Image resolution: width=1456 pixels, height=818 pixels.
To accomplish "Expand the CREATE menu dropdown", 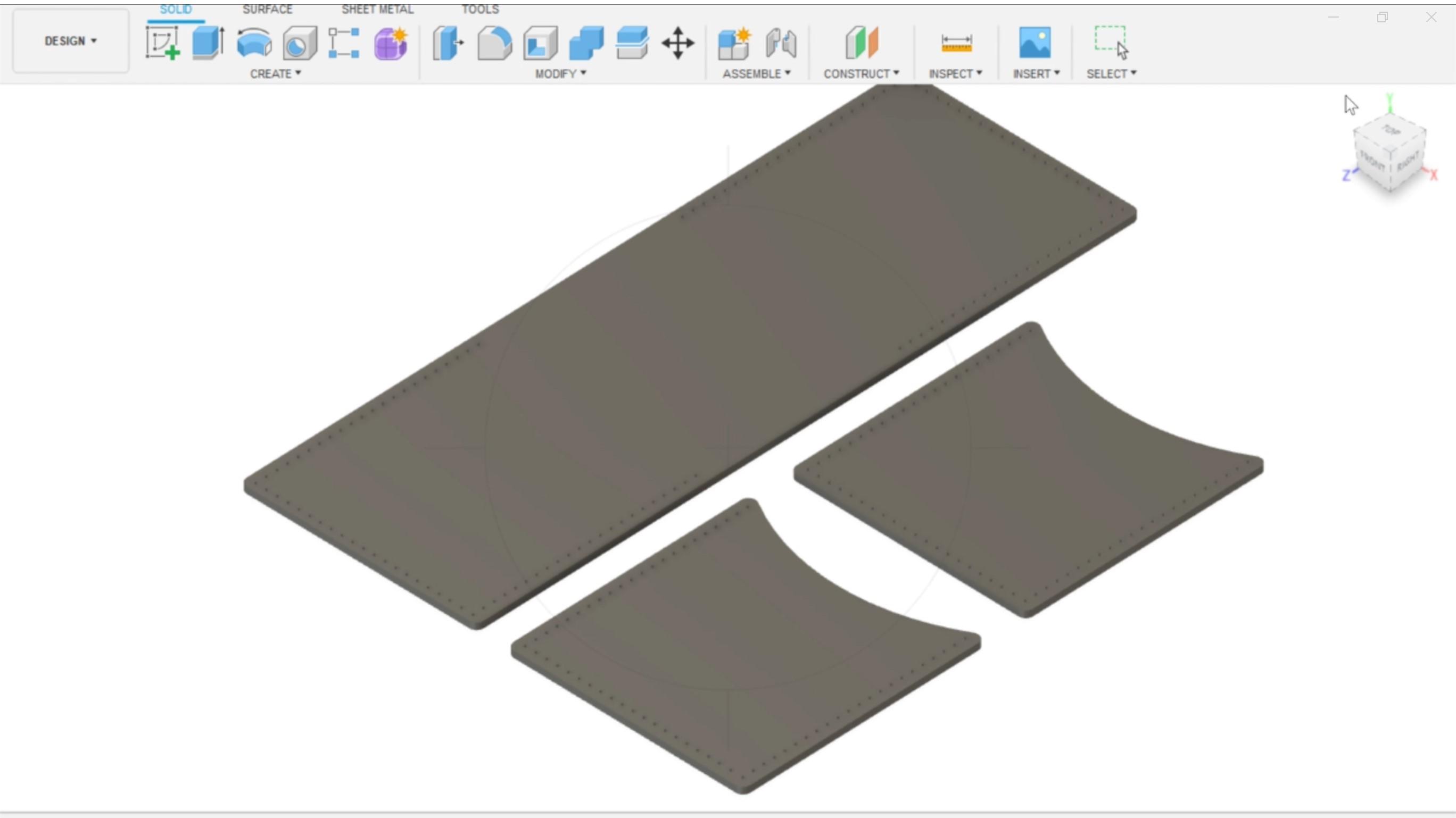I will pyautogui.click(x=275, y=73).
